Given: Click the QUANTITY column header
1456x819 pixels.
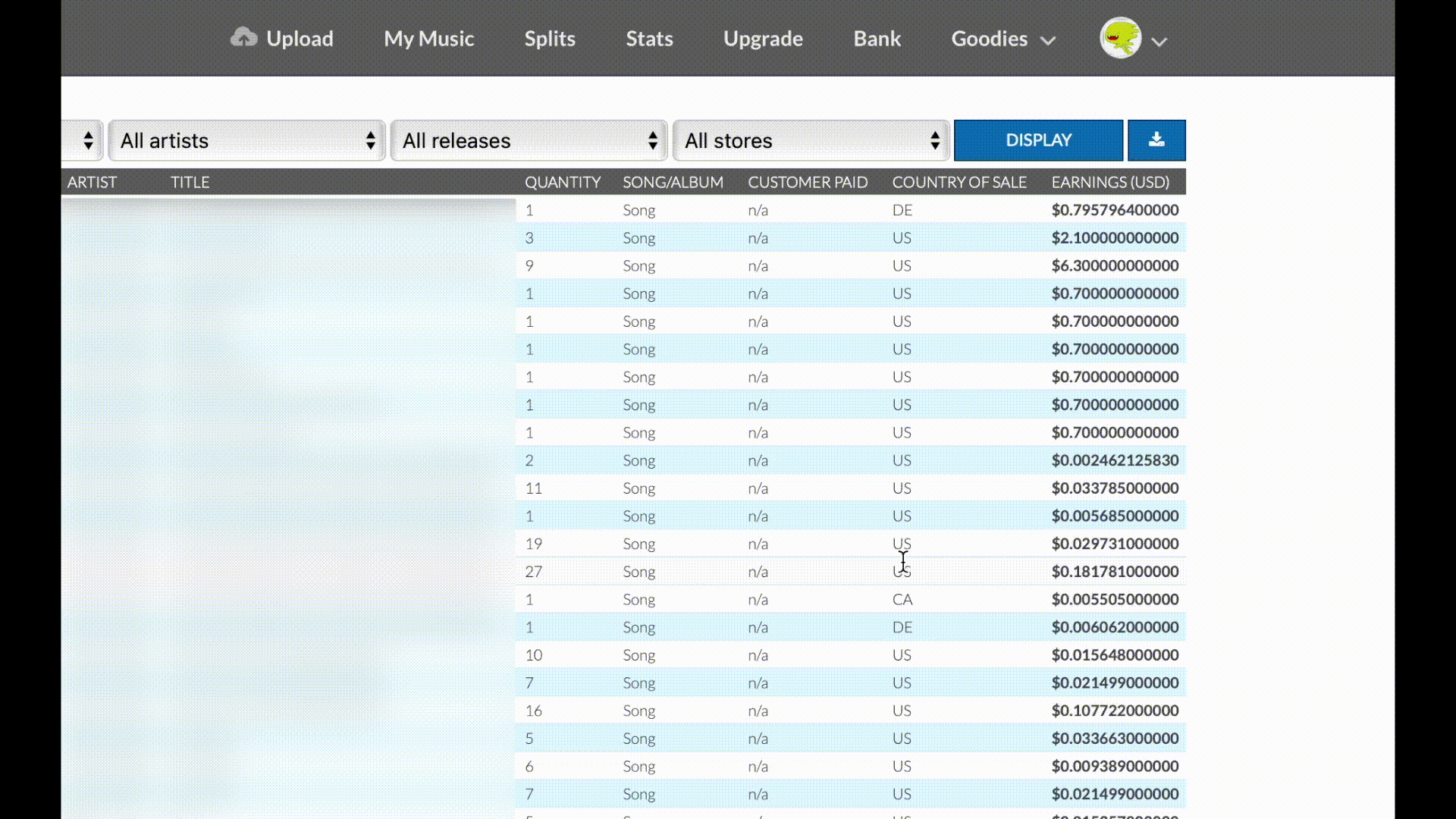Looking at the screenshot, I should tap(562, 182).
